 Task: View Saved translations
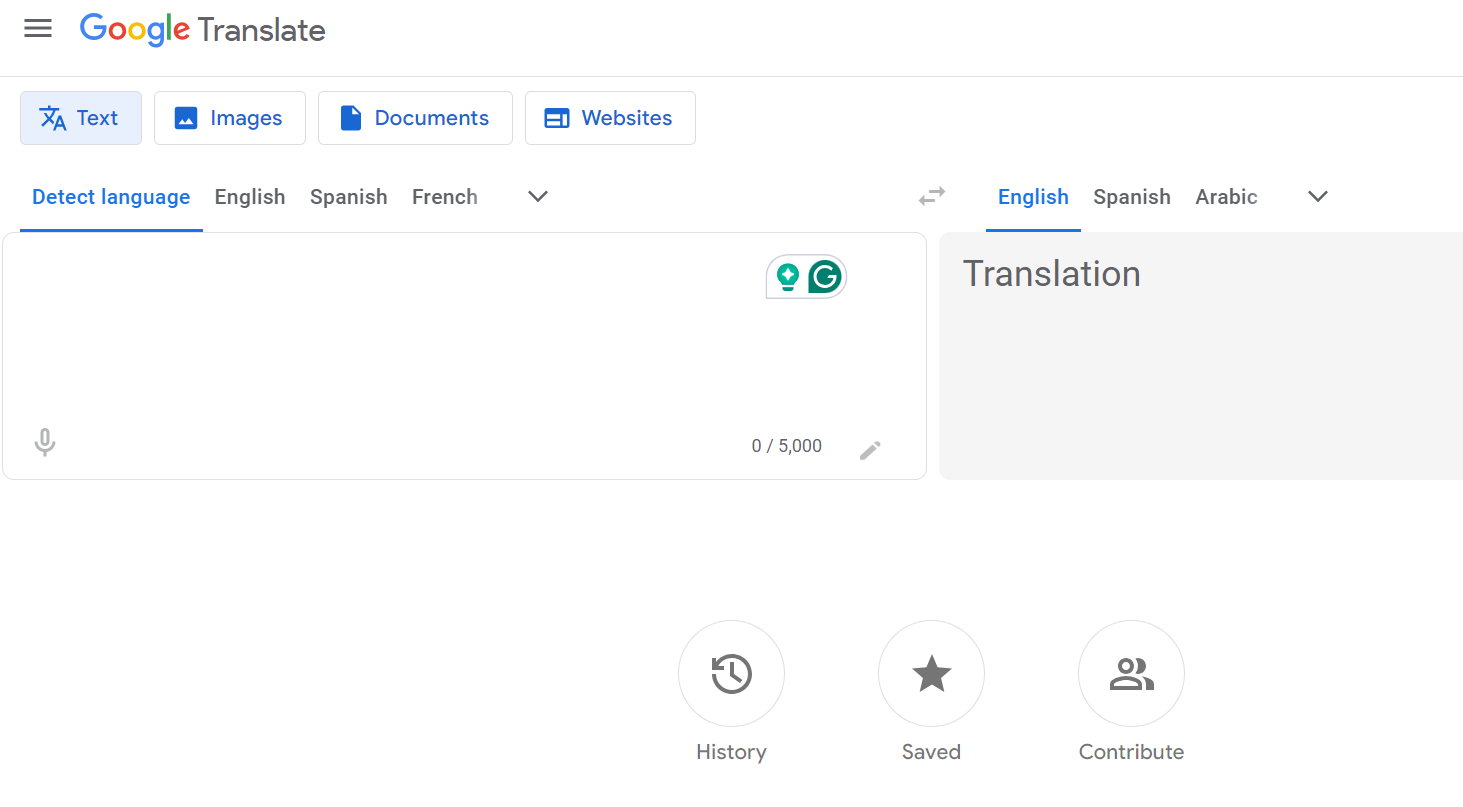click(931, 673)
